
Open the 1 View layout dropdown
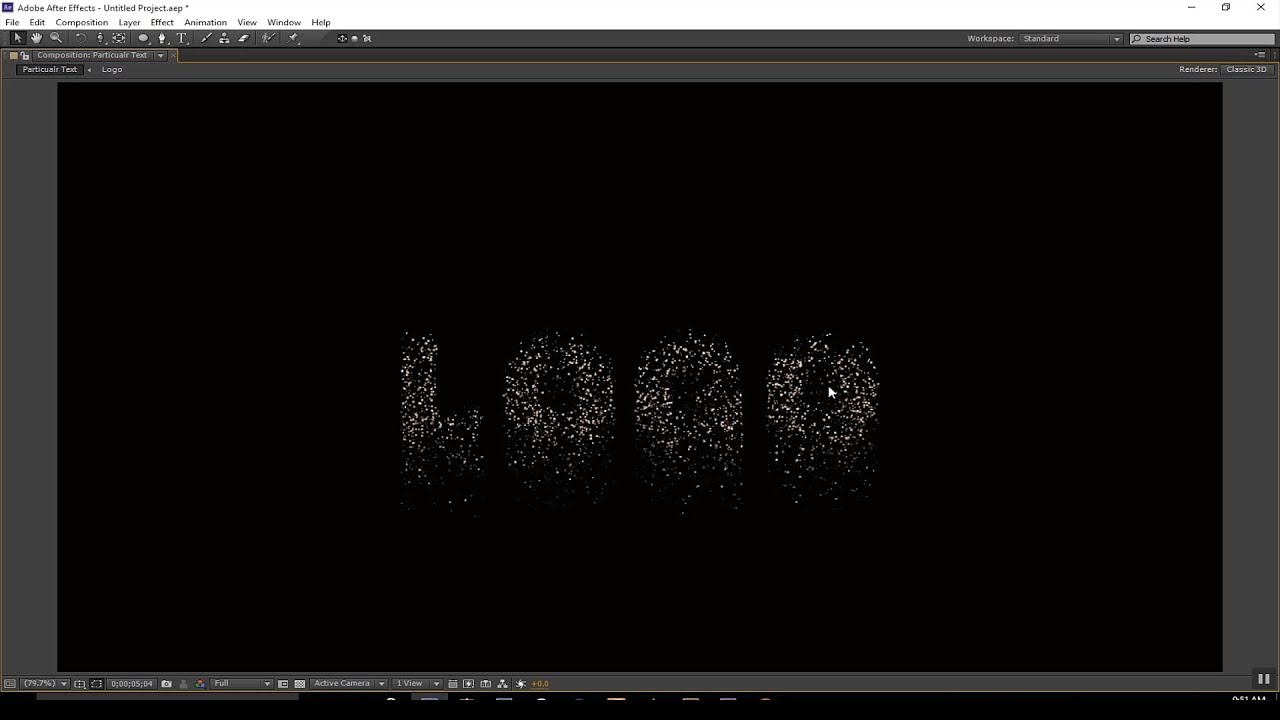pyautogui.click(x=417, y=684)
